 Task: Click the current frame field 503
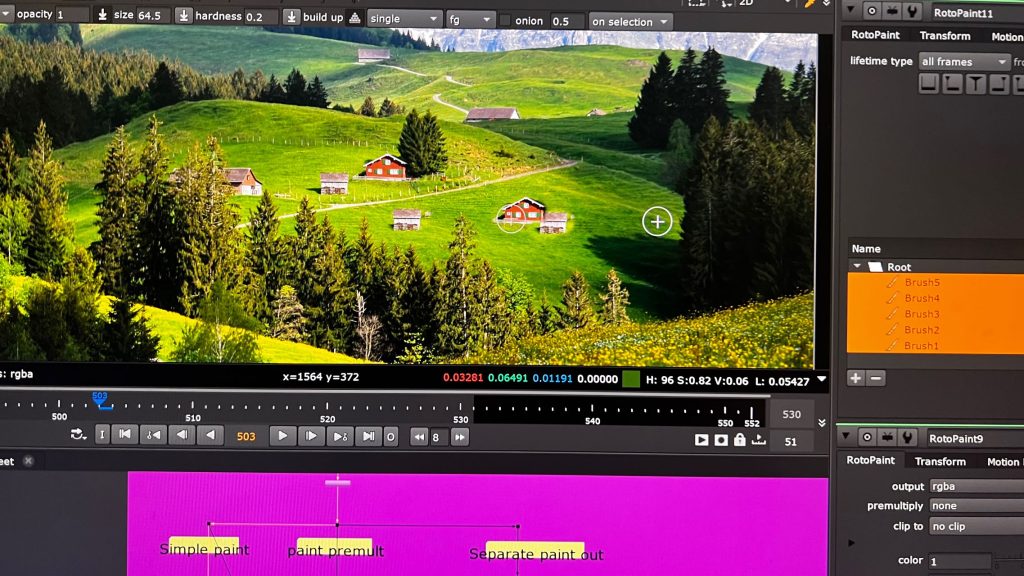pyautogui.click(x=246, y=436)
